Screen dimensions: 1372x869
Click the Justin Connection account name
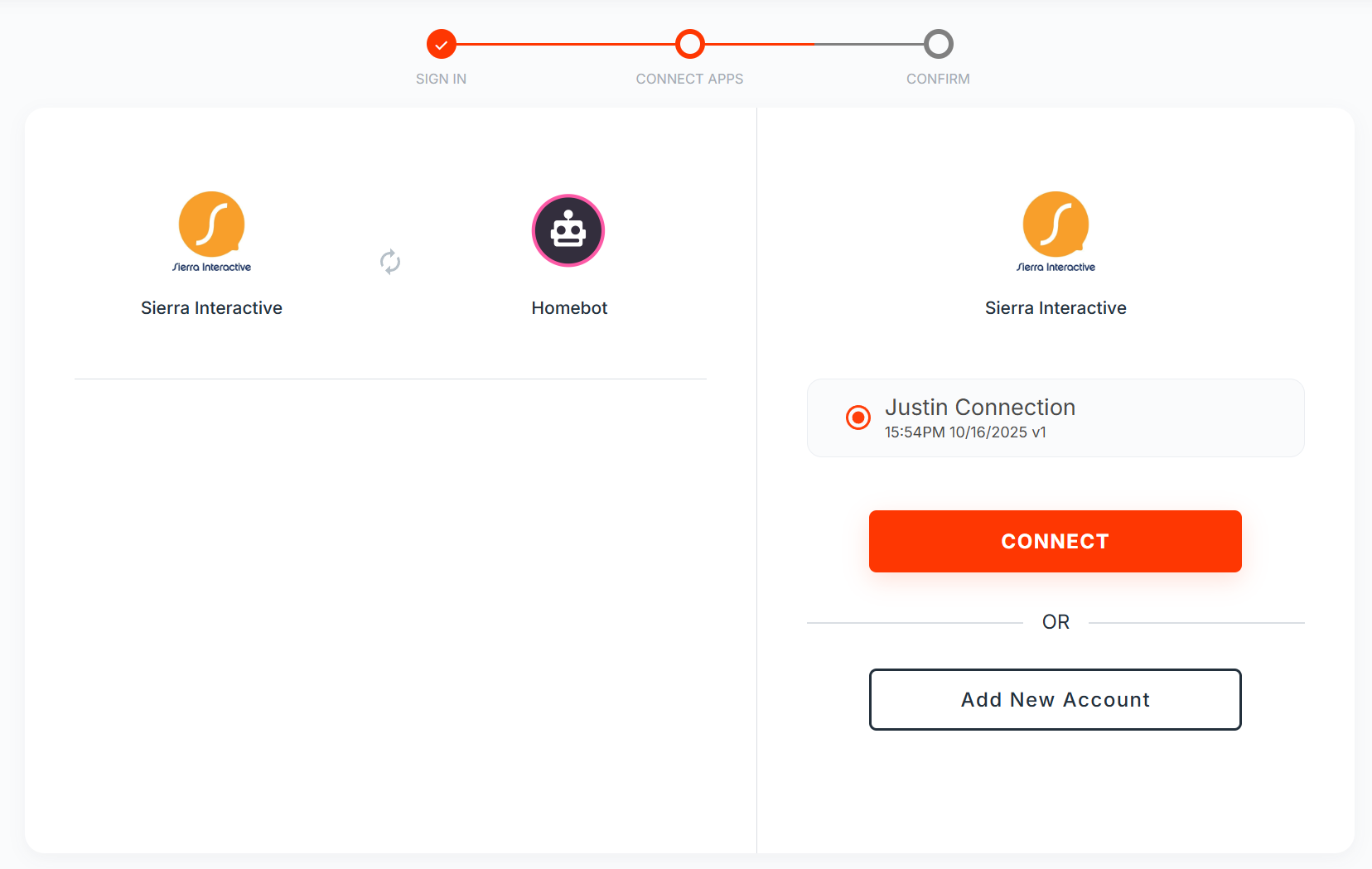(x=980, y=408)
